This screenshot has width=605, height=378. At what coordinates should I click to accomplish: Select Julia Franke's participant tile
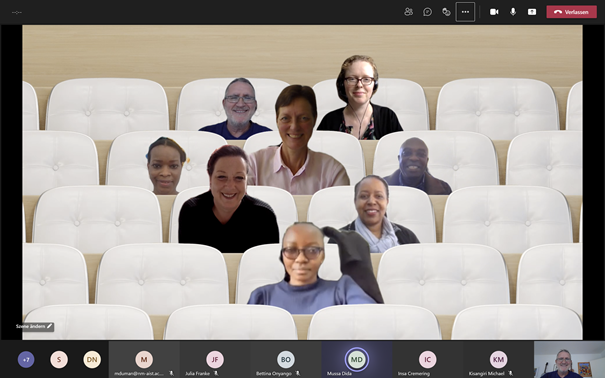[x=215, y=359]
